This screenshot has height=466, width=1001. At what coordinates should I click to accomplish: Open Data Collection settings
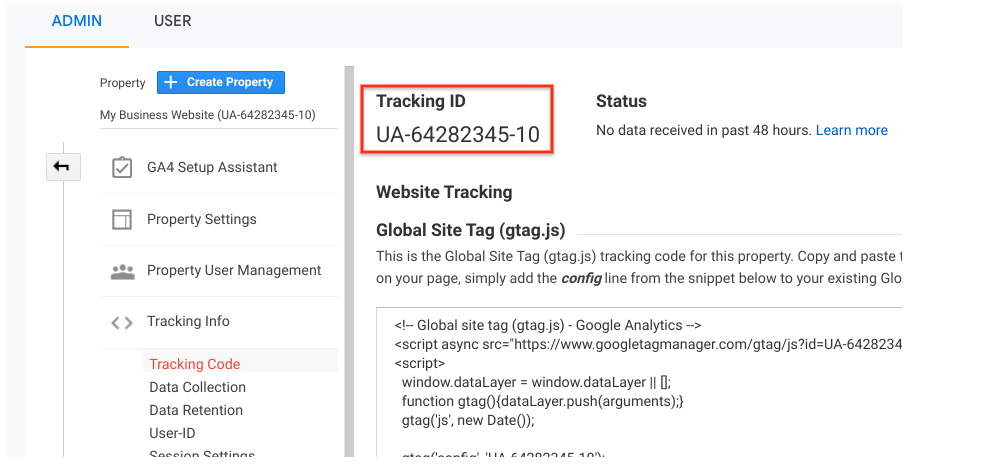tap(197, 387)
